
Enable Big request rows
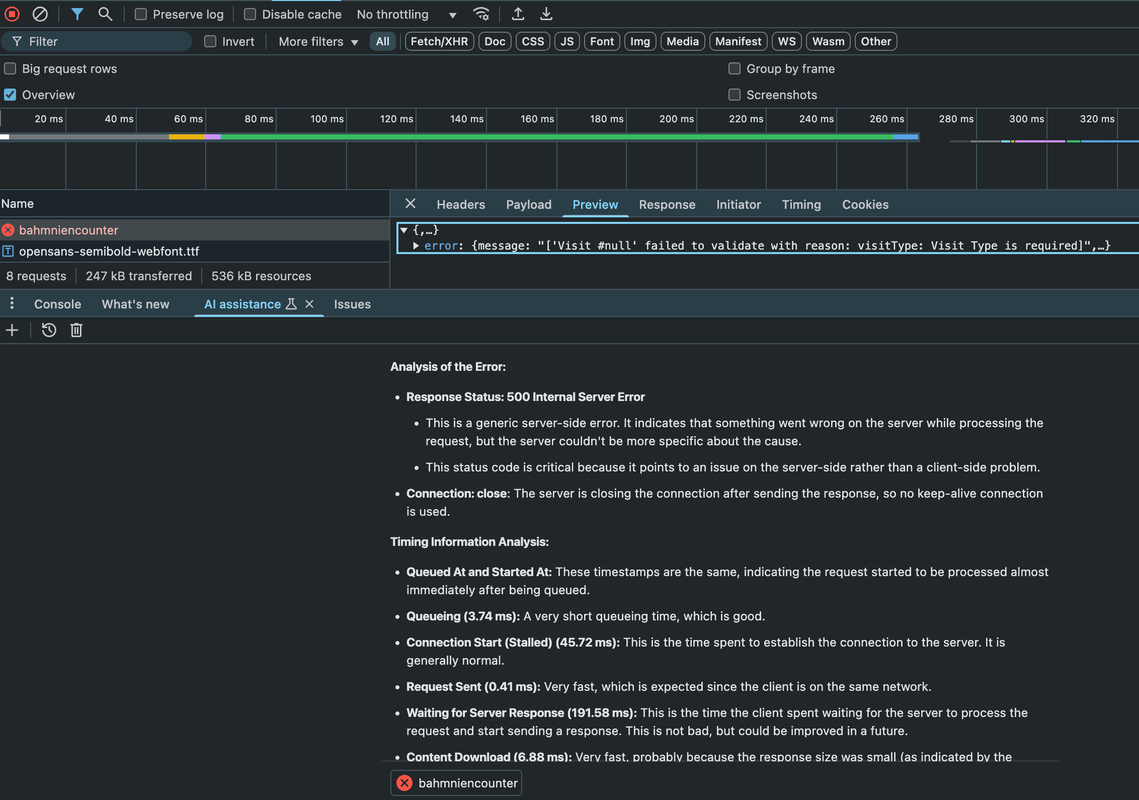(x=10, y=68)
